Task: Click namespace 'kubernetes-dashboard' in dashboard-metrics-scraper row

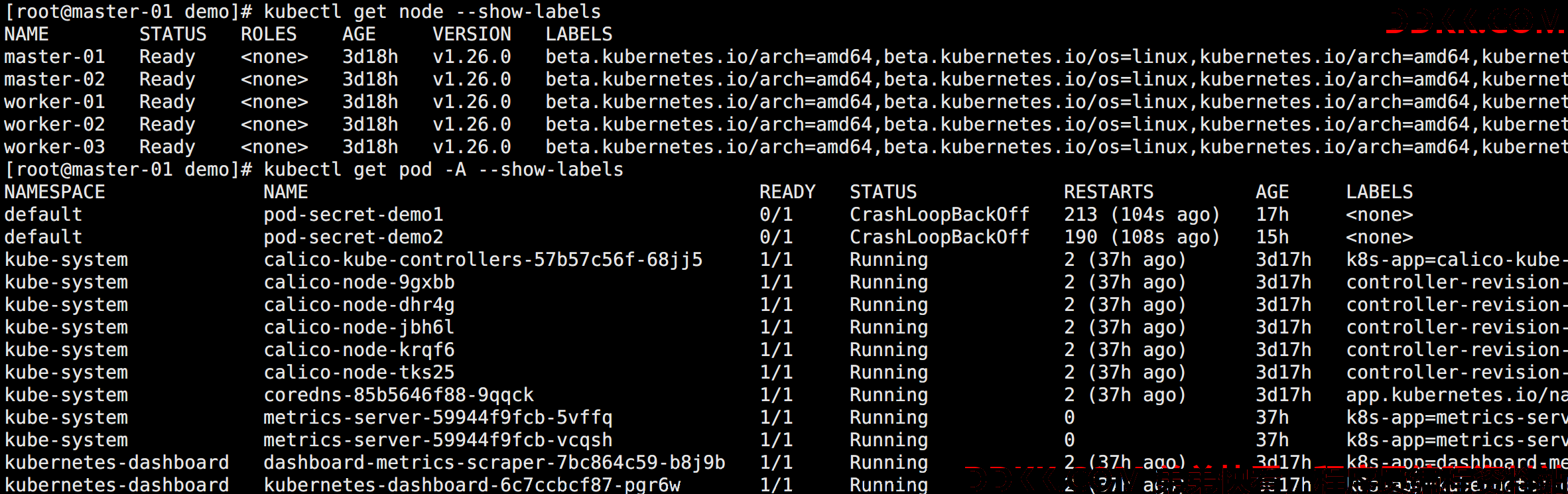Action: click(117, 463)
